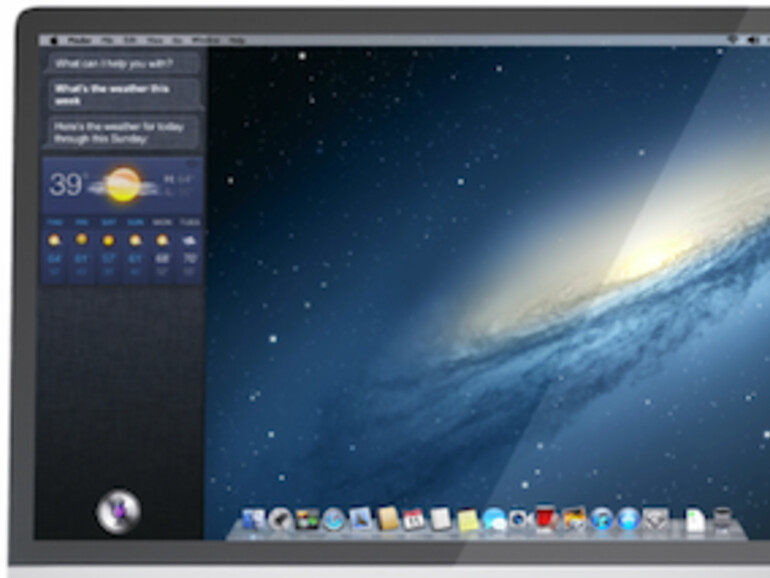Viewport: 770px width, 578px height.
Task: Open App Store icon in Dock
Action: click(x=628, y=520)
